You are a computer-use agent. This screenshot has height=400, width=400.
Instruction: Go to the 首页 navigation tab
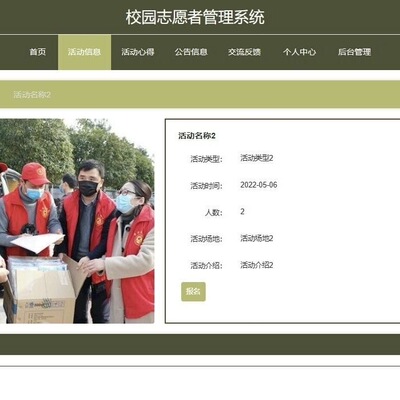(38, 52)
